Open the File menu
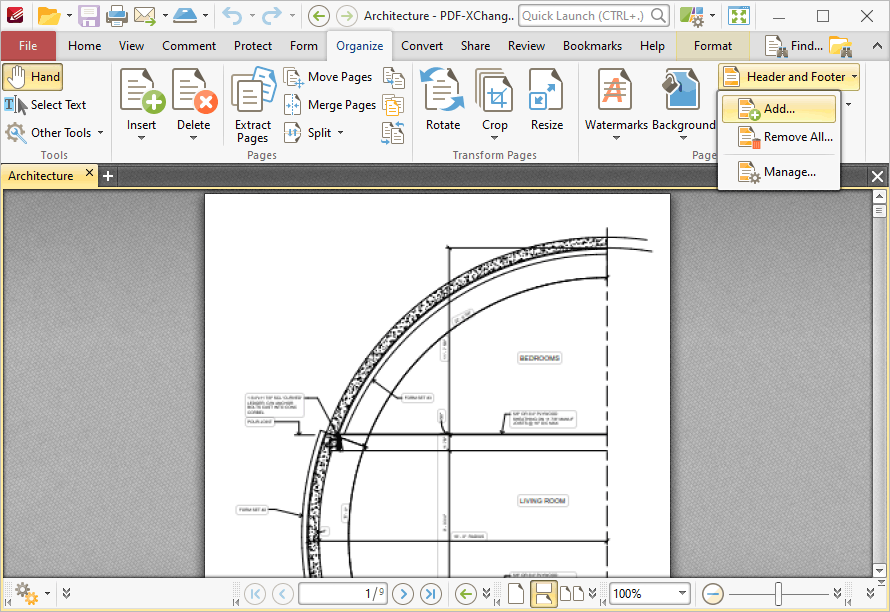The width and height of the screenshot is (890, 612). point(29,45)
